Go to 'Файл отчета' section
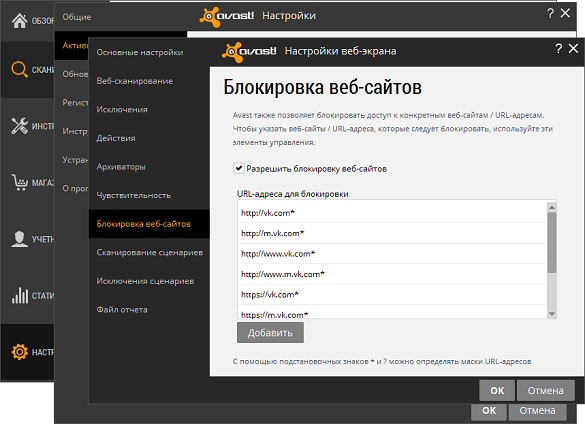The height and width of the screenshot is (424, 585). click(122, 310)
